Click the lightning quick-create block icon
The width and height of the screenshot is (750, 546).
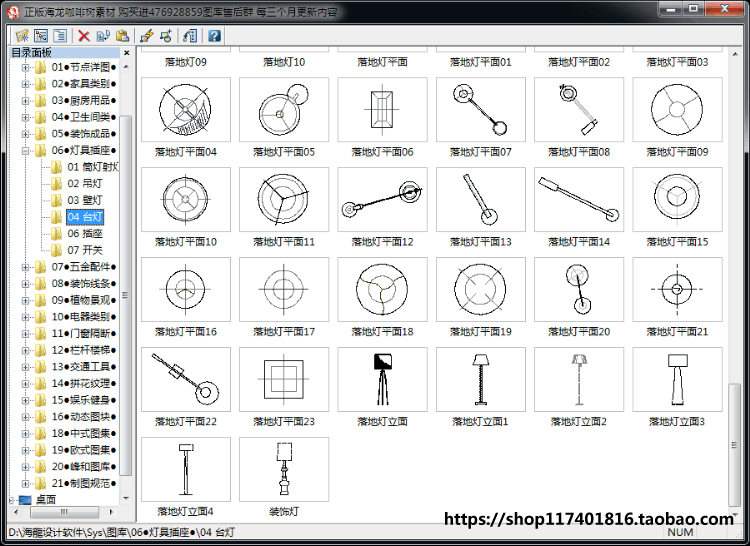tap(147, 35)
